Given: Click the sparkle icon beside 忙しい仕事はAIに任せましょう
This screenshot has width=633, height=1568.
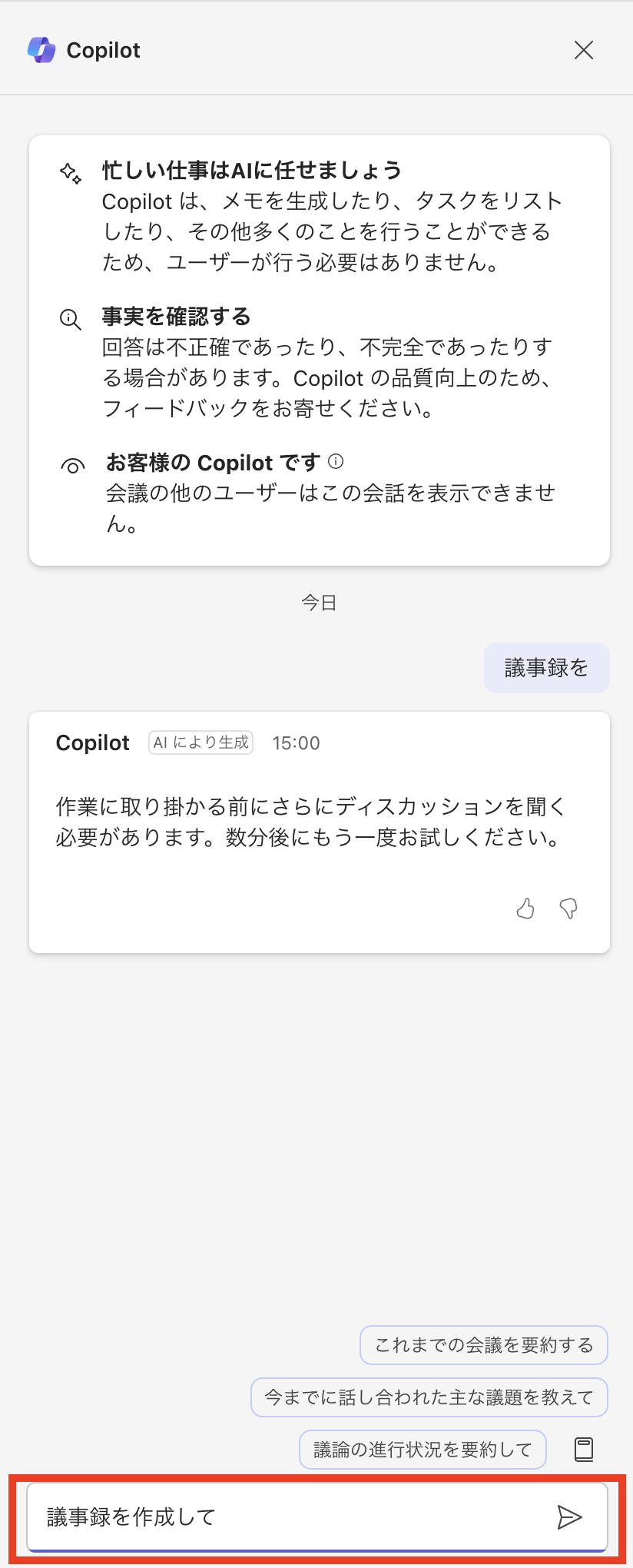Looking at the screenshot, I should tap(71, 173).
